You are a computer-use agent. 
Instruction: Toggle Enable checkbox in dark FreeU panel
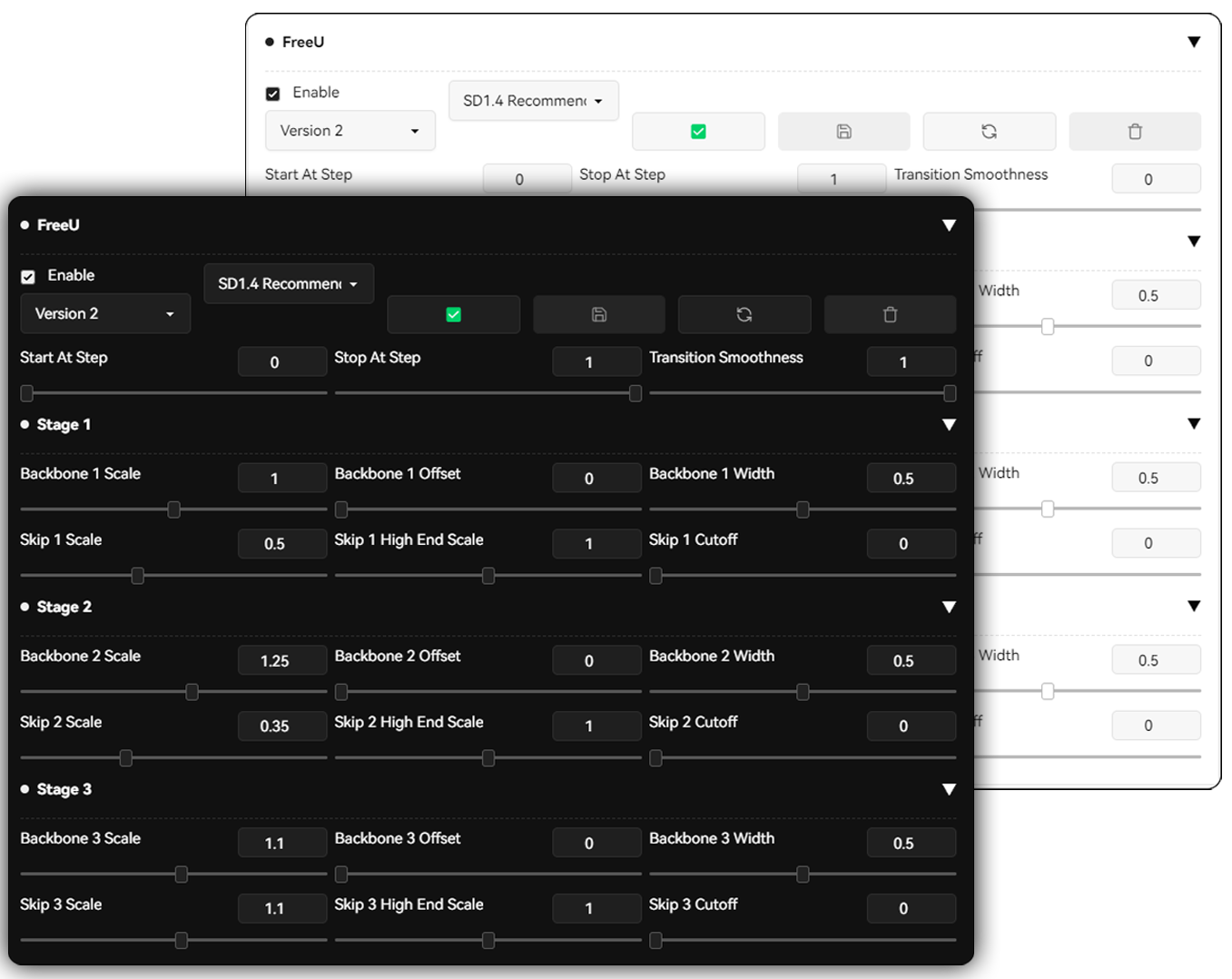28,276
